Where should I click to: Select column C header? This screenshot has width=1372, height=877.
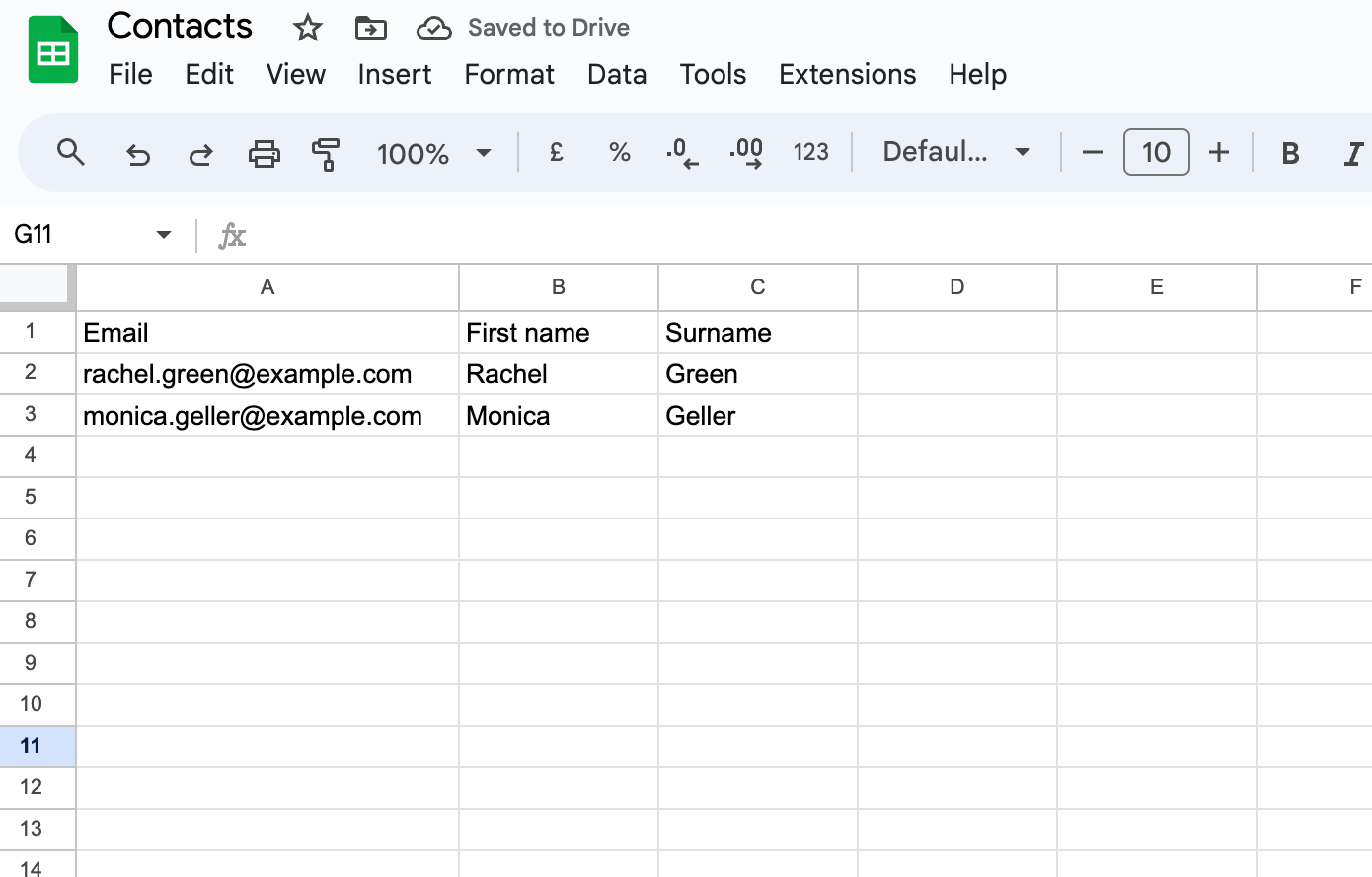(x=758, y=287)
